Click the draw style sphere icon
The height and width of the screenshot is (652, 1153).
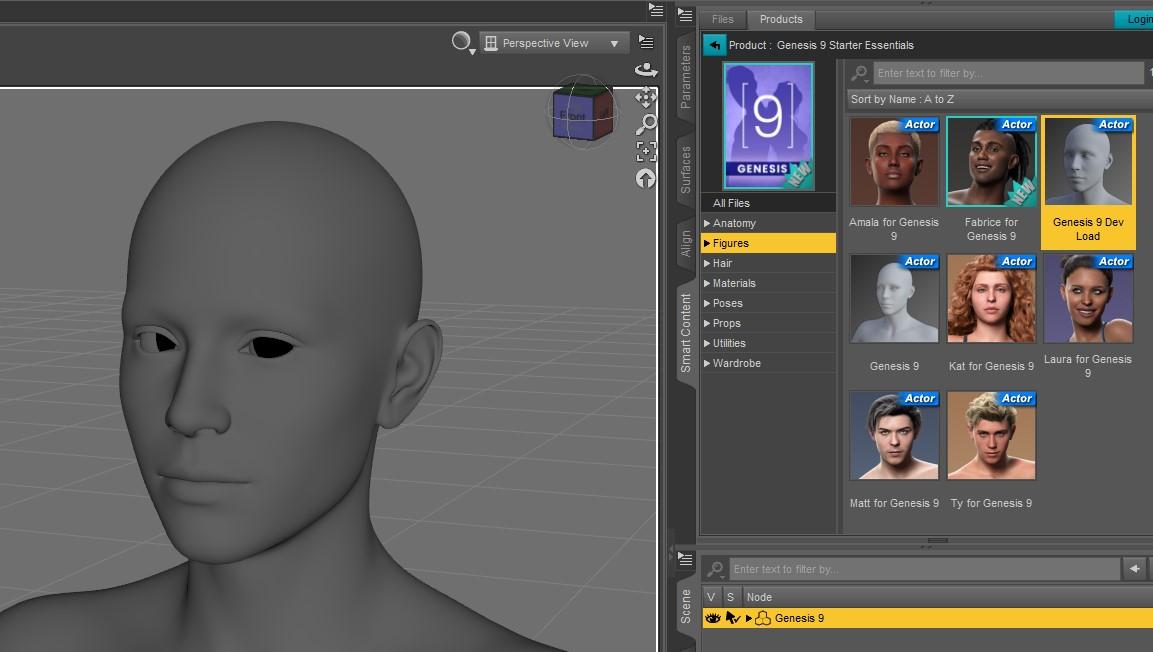click(x=461, y=42)
